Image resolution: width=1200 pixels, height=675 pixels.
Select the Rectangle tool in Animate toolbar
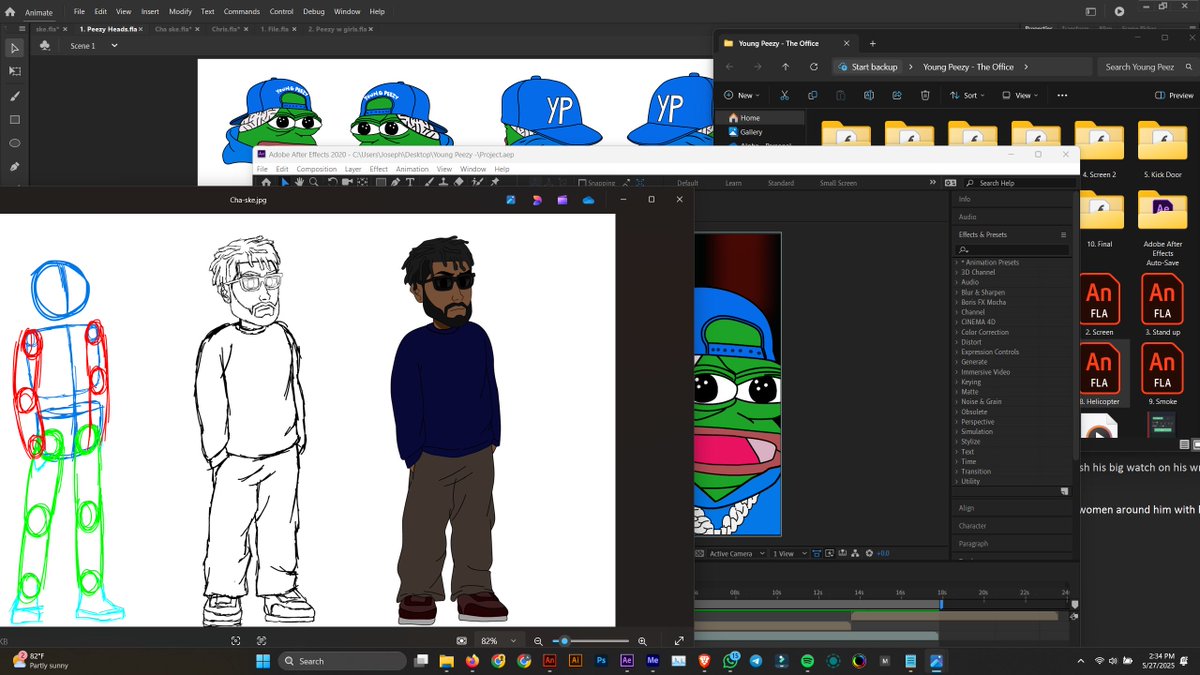15,120
